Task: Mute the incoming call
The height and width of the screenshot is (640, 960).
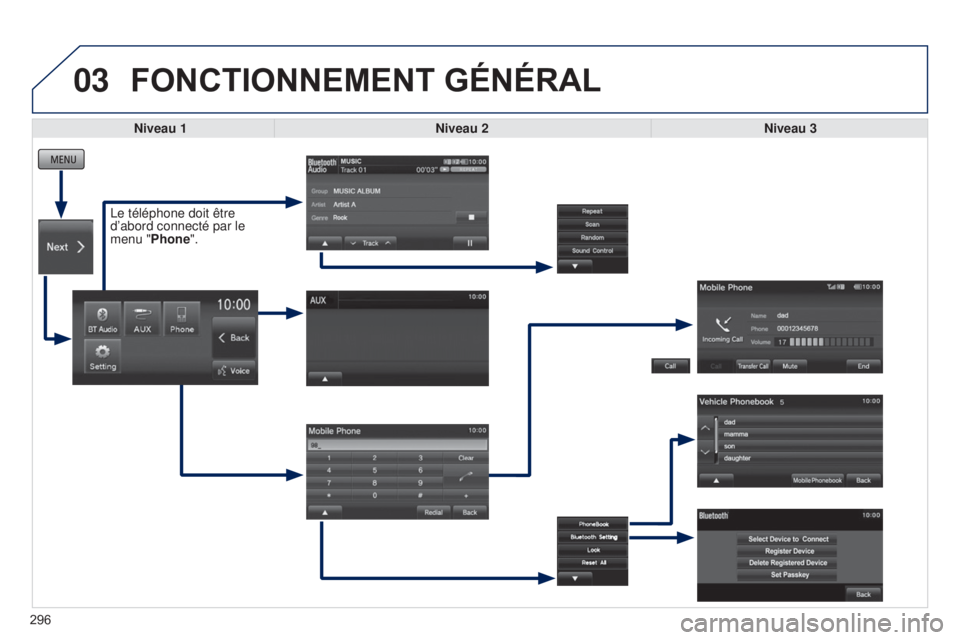Action: 790,366
